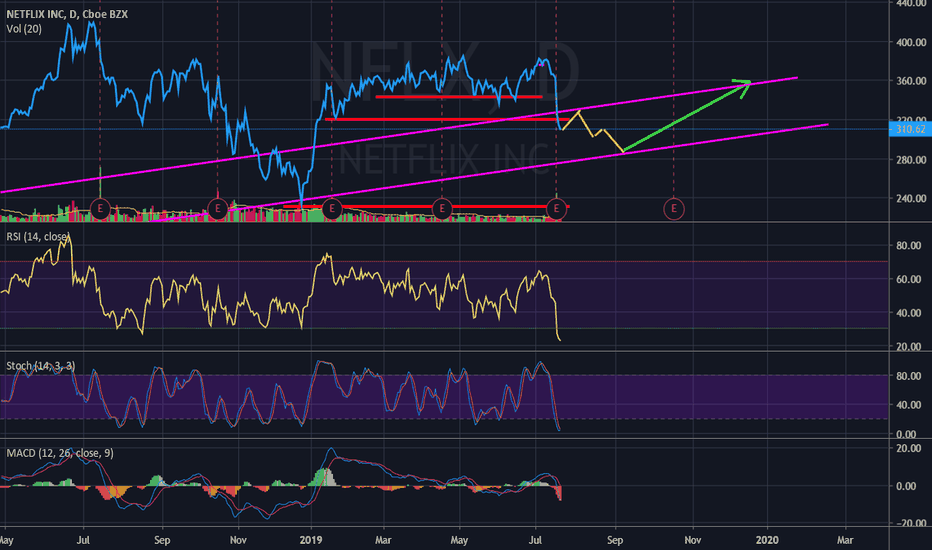The width and height of the screenshot is (932, 550).
Task: Click the NETFLIX INC, D, Cboe BZX title
Action: tap(67, 14)
